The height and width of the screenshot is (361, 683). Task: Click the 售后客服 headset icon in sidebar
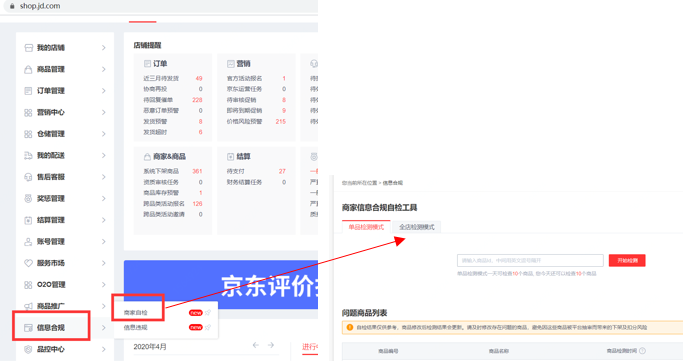(28, 177)
